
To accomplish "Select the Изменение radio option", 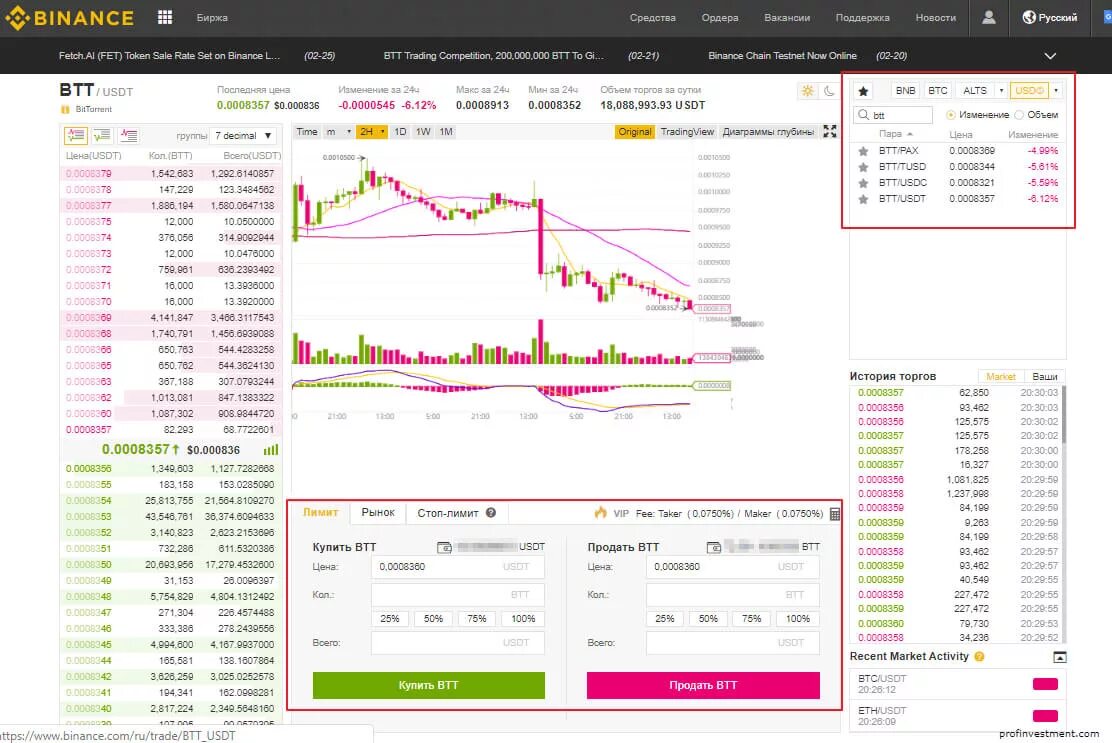I will click(950, 115).
